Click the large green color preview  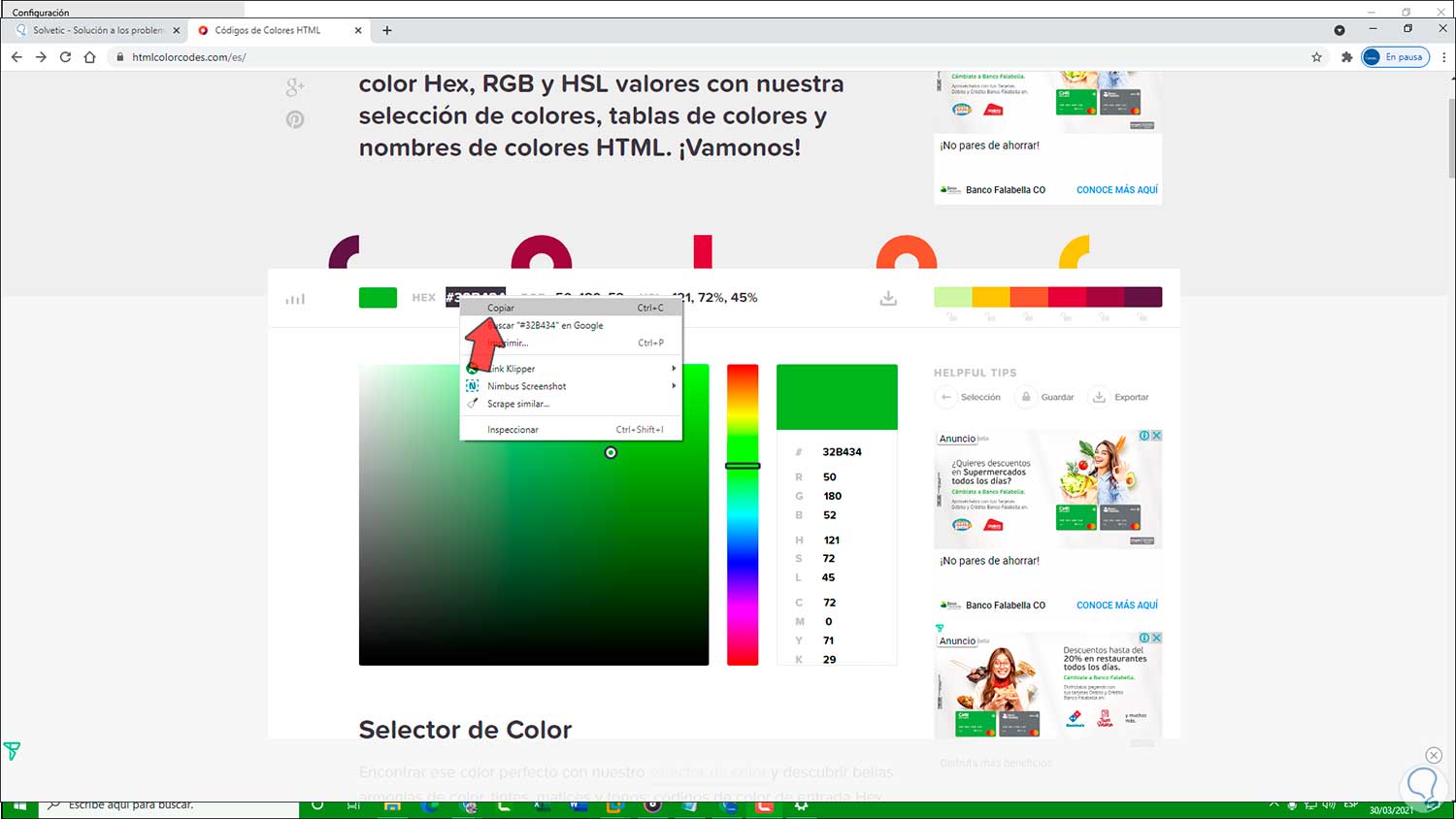(x=837, y=397)
